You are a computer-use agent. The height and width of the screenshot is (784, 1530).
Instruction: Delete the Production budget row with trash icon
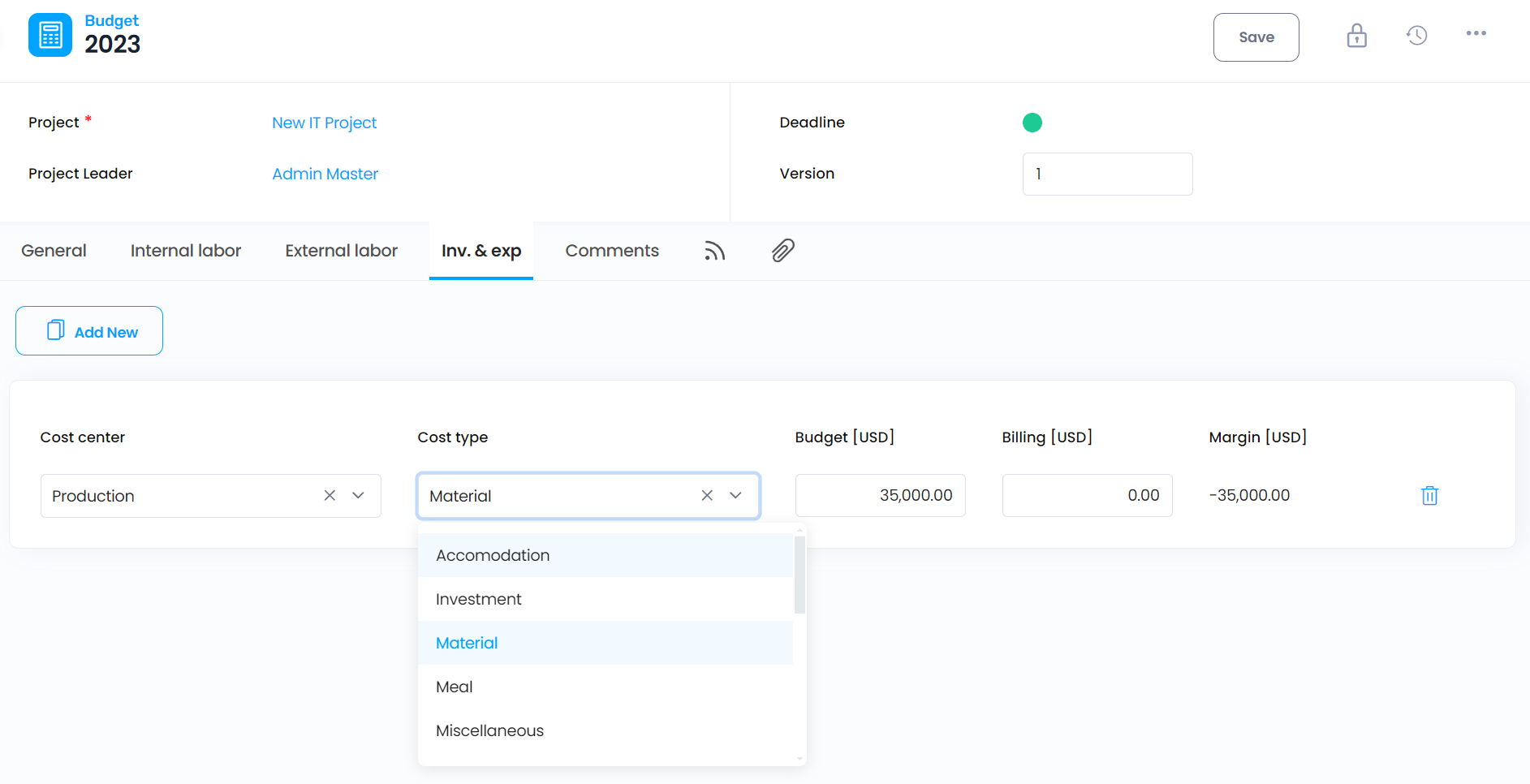tap(1430, 495)
